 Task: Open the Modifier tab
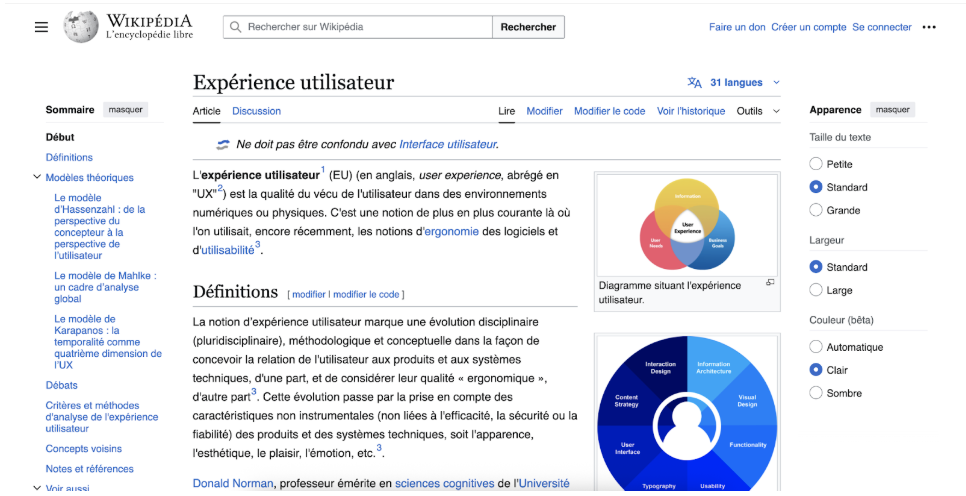pos(545,111)
